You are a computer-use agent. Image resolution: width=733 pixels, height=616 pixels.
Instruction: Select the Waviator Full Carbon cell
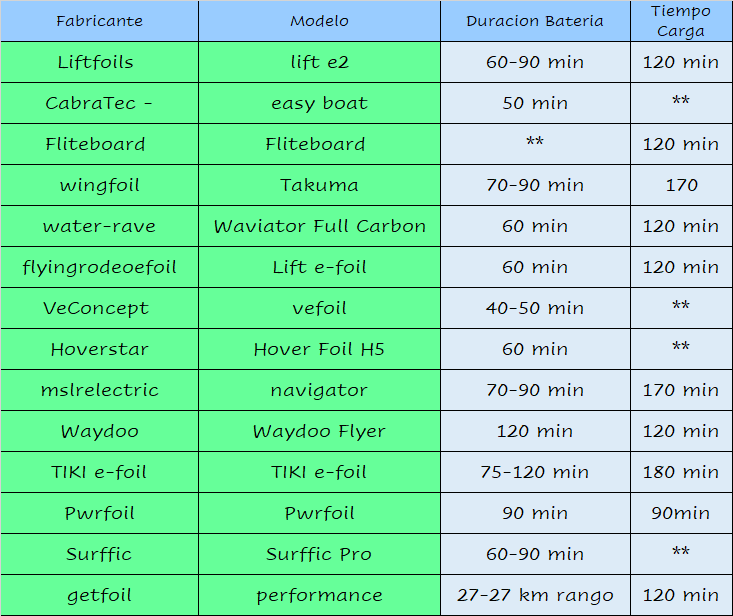[319, 226]
